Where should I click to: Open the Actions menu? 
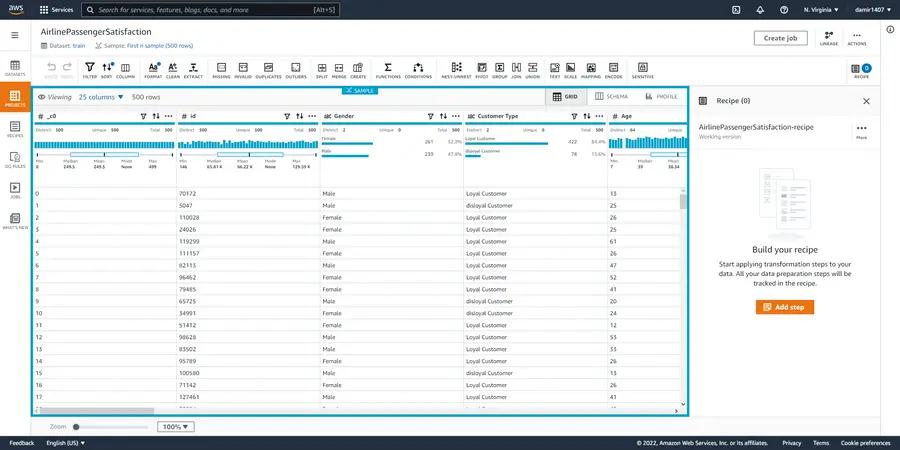(857, 38)
